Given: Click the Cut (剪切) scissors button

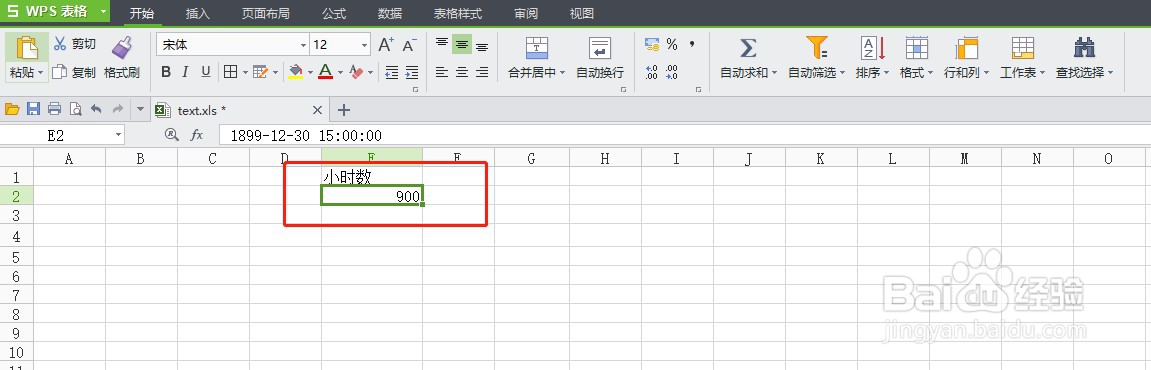Looking at the screenshot, I should tap(74, 44).
